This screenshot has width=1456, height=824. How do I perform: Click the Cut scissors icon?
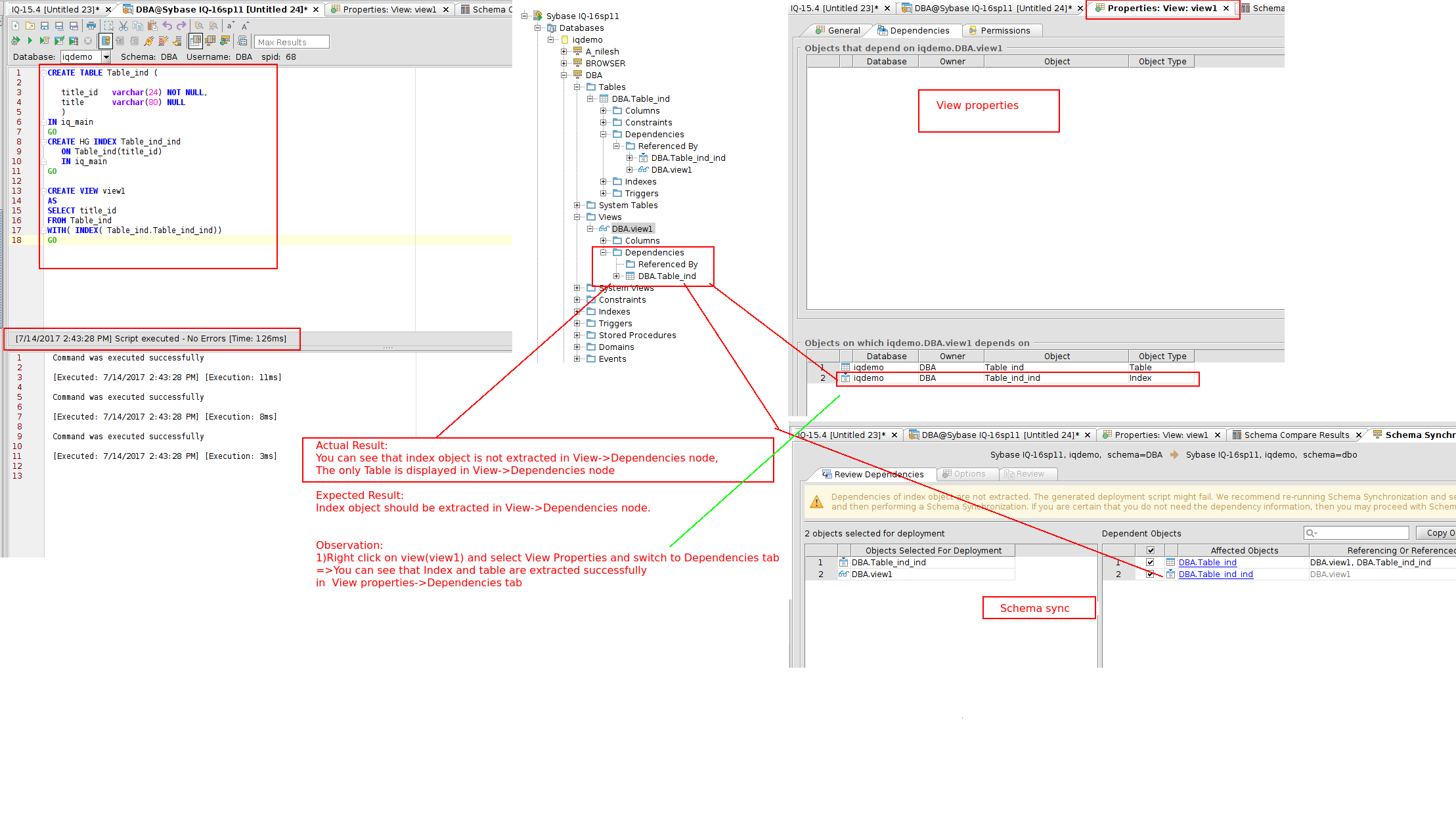123,26
